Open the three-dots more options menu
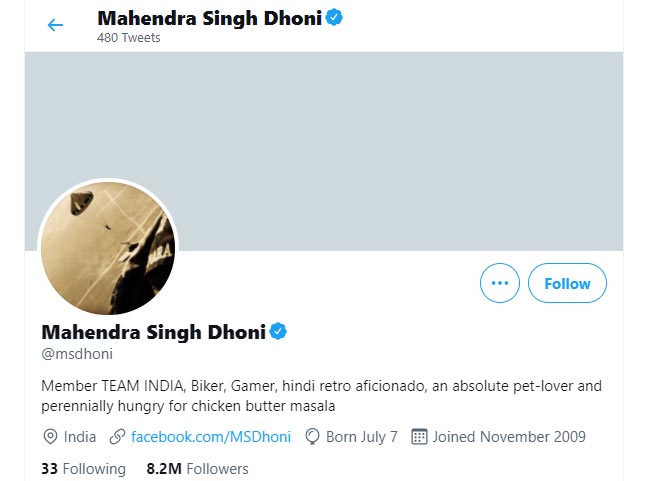Screen dimensions: 648x481 [x=500, y=283]
